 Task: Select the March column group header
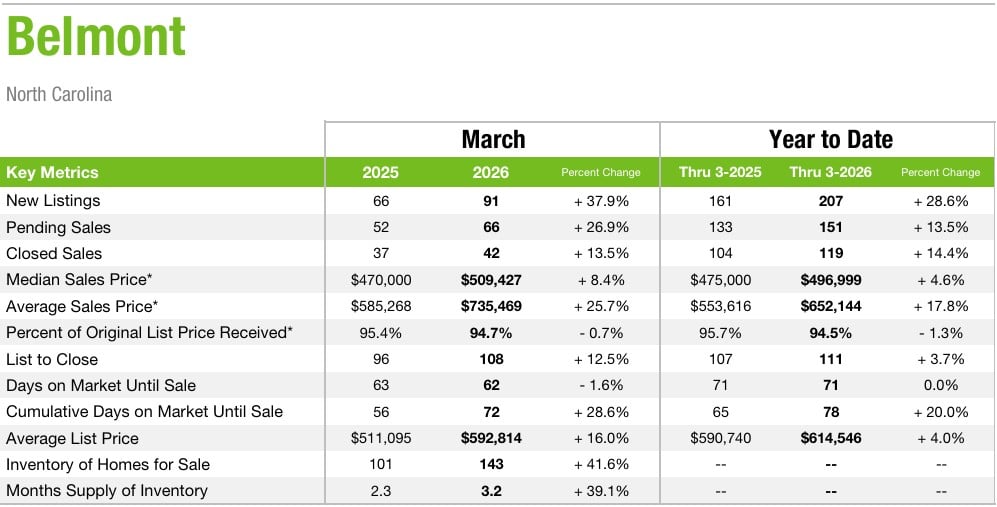[492, 139]
